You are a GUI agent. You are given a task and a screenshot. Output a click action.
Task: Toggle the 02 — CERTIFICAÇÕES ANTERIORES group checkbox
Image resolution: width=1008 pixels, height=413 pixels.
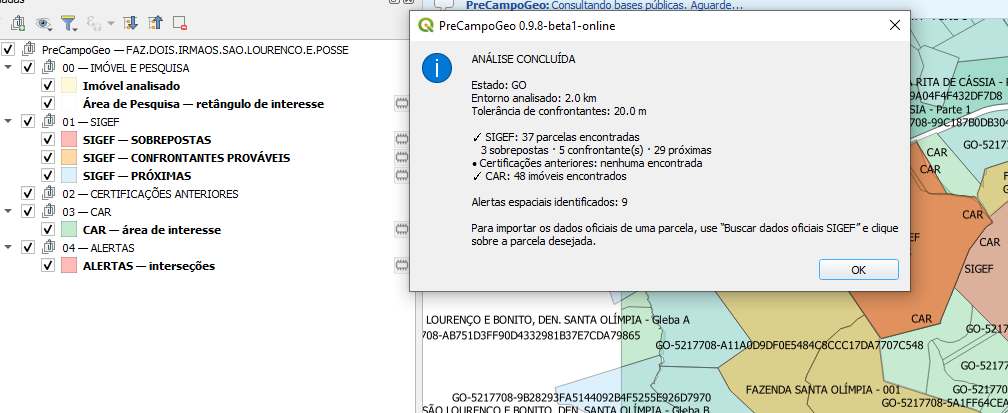(x=28, y=194)
